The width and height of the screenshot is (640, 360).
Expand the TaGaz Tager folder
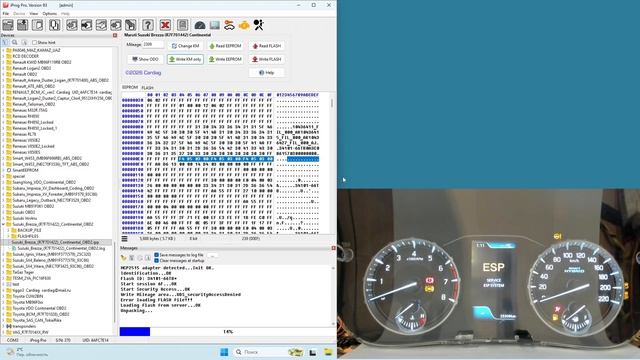pyautogui.click(x=3, y=272)
